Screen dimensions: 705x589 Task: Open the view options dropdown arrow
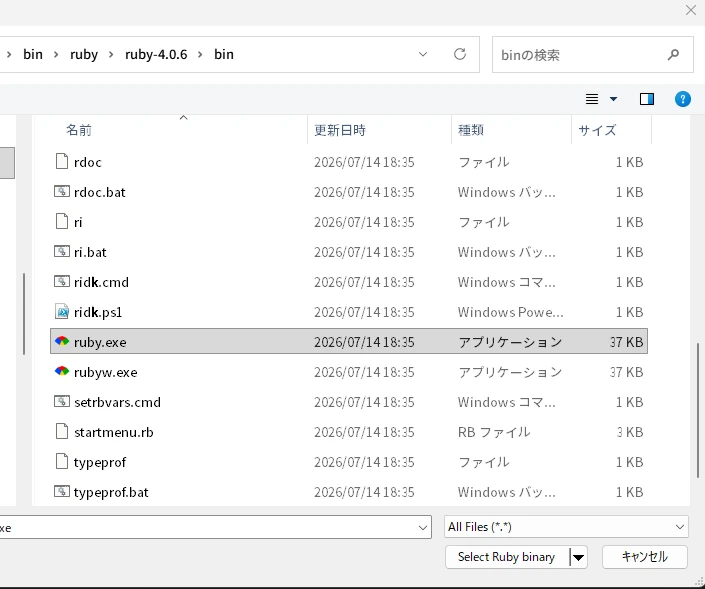click(x=613, y=99)
